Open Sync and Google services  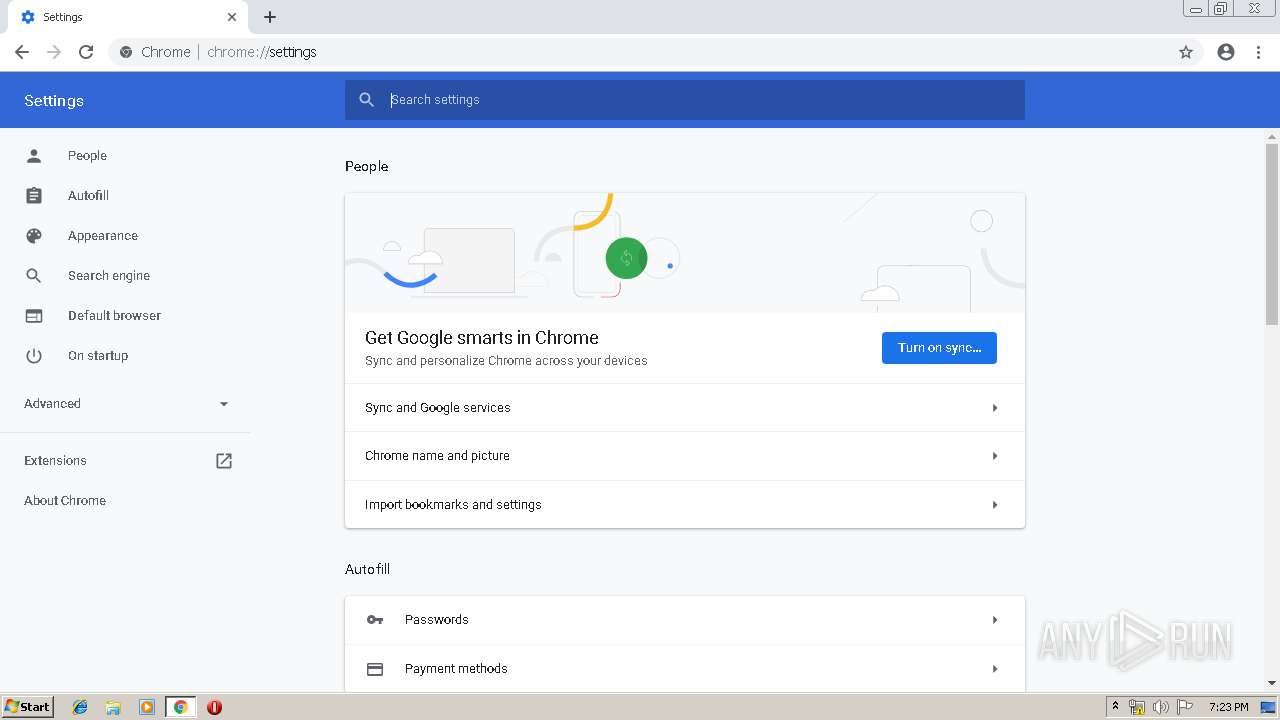[685, 408]
